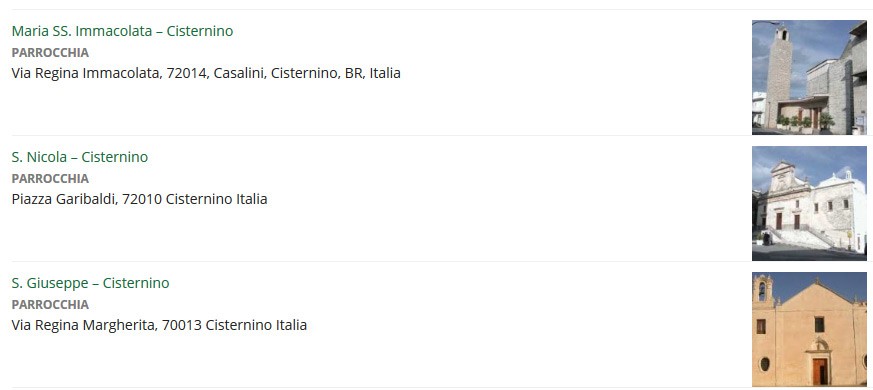The width and height of the screenshot is (873, 390).
Task: Click the Via Regina Immacolata address text
Action: (206, 73)
